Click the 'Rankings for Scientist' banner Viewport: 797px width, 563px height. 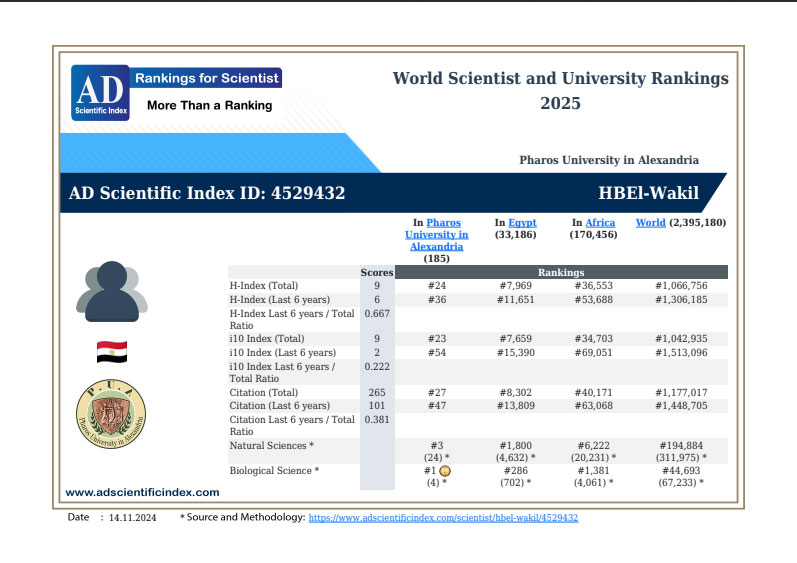click(206, 78)
